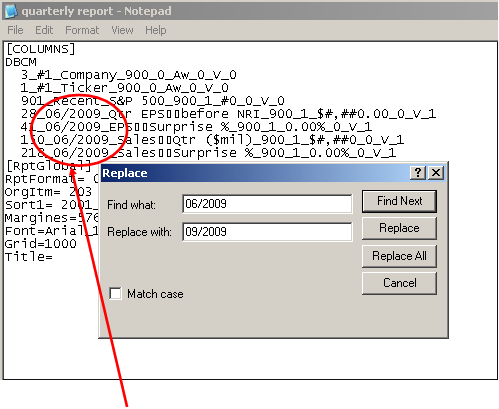The width and height of the screenshot is (499, 409).
Task: Click the Replace dialog title bar
Action: (x=255, y=173)
